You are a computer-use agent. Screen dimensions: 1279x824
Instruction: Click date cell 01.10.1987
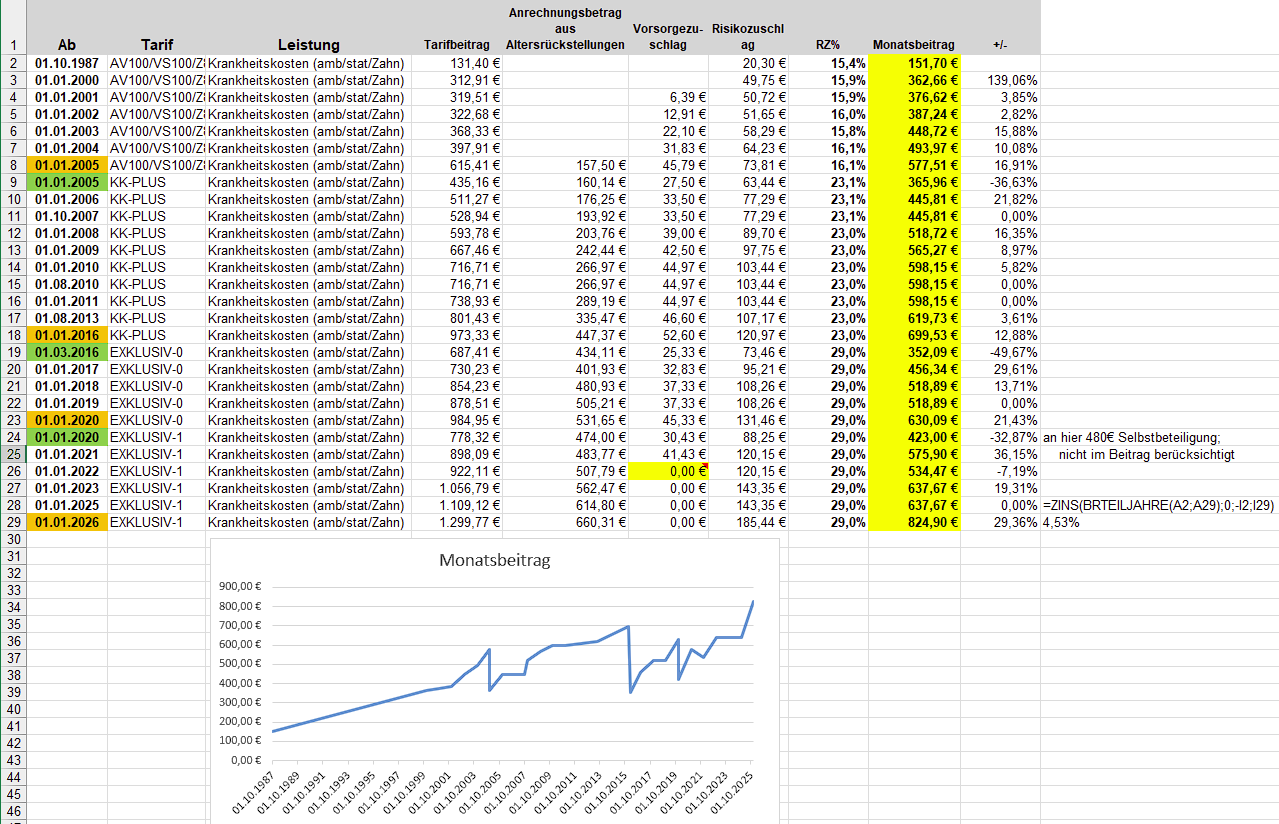[66, 63]
